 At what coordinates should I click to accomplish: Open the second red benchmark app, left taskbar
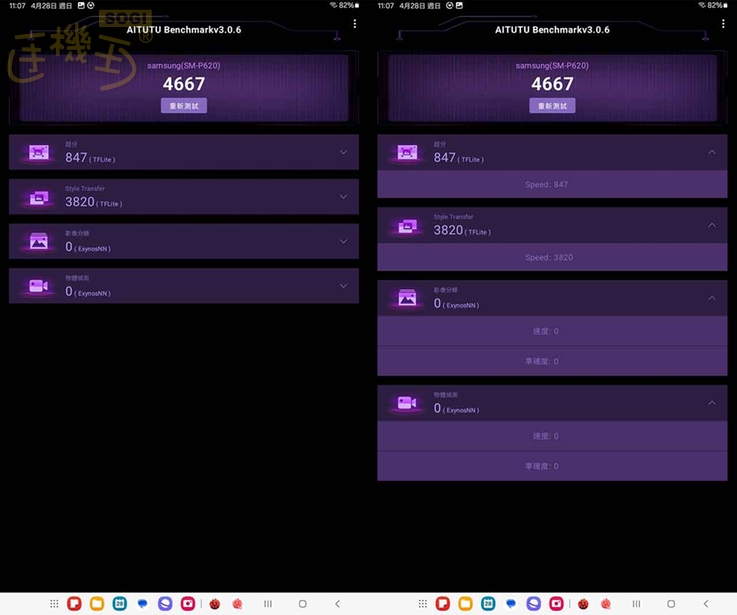[x=237, y=604]
